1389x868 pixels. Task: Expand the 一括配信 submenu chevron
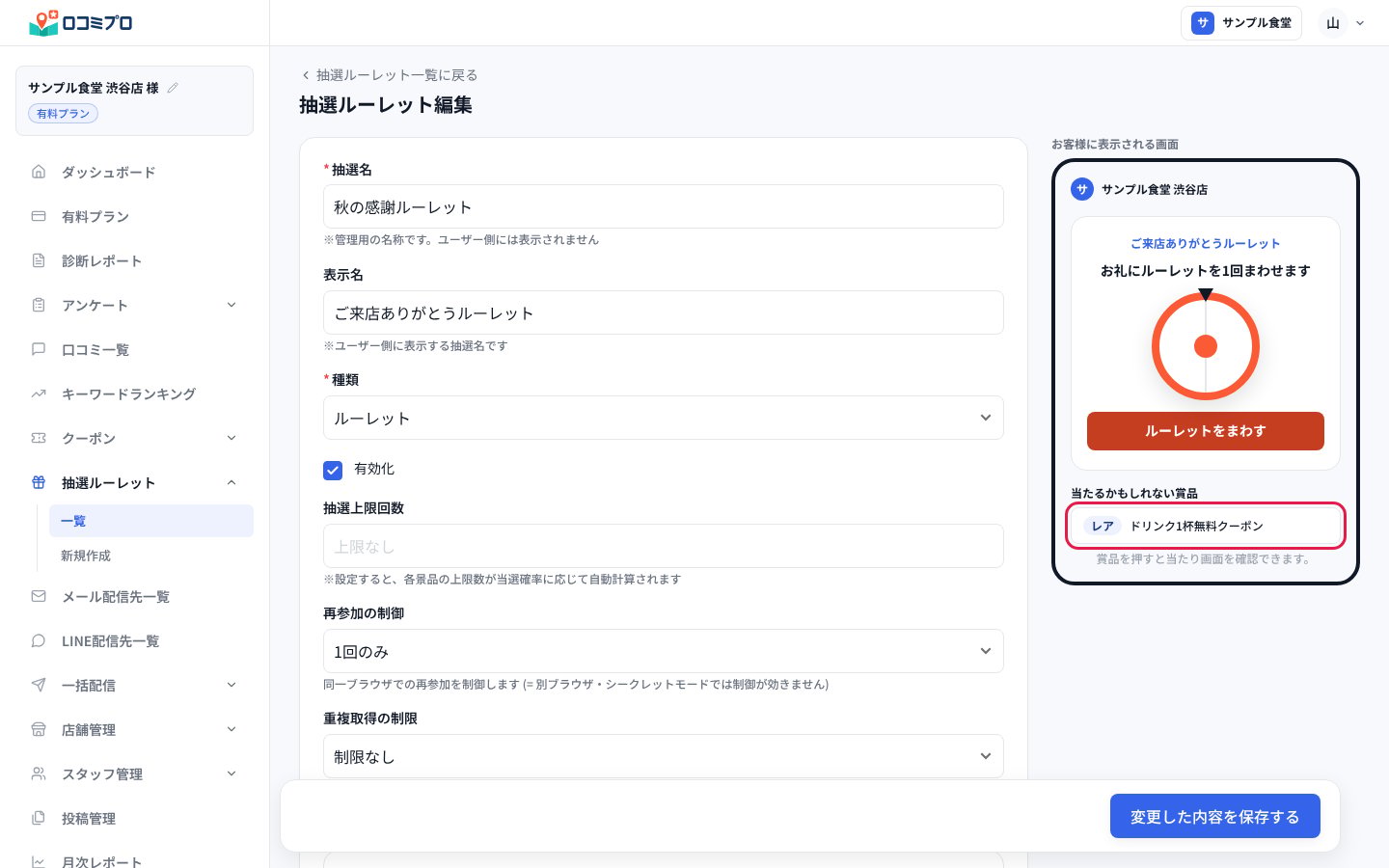[231, 685]
